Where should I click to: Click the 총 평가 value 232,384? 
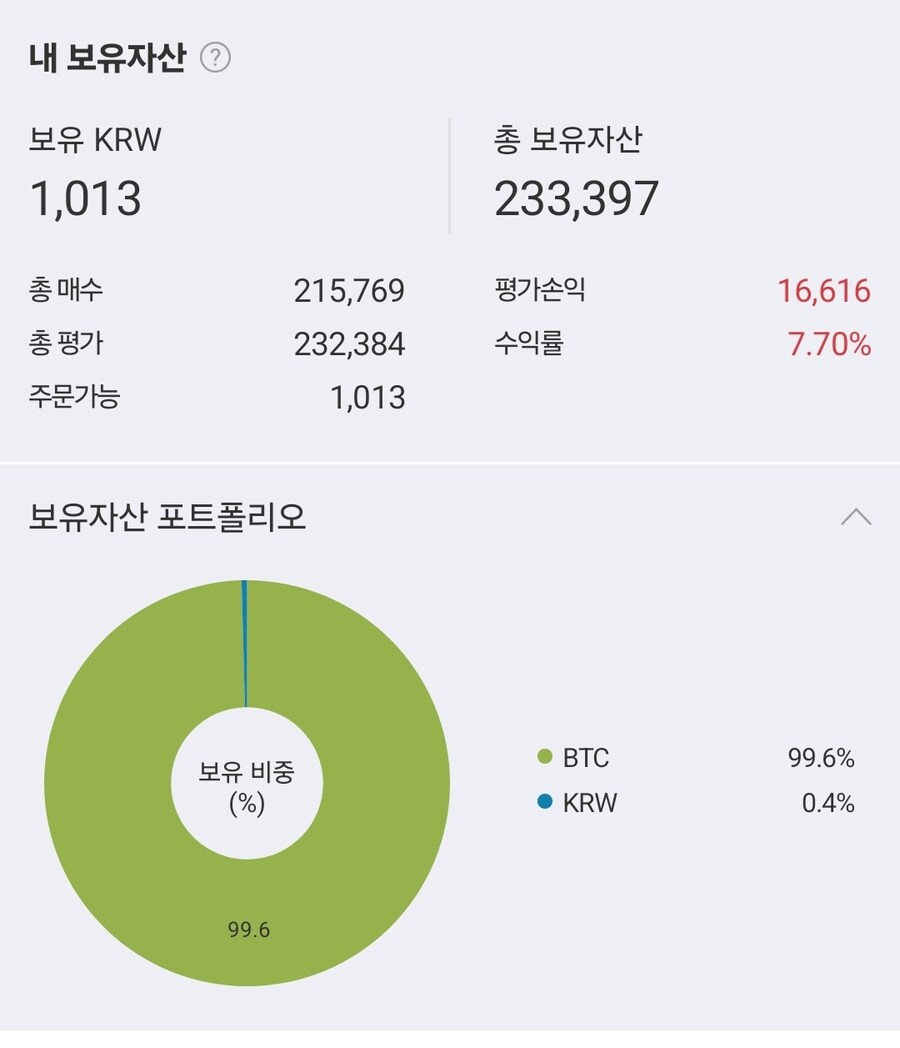tap(349, 344)
